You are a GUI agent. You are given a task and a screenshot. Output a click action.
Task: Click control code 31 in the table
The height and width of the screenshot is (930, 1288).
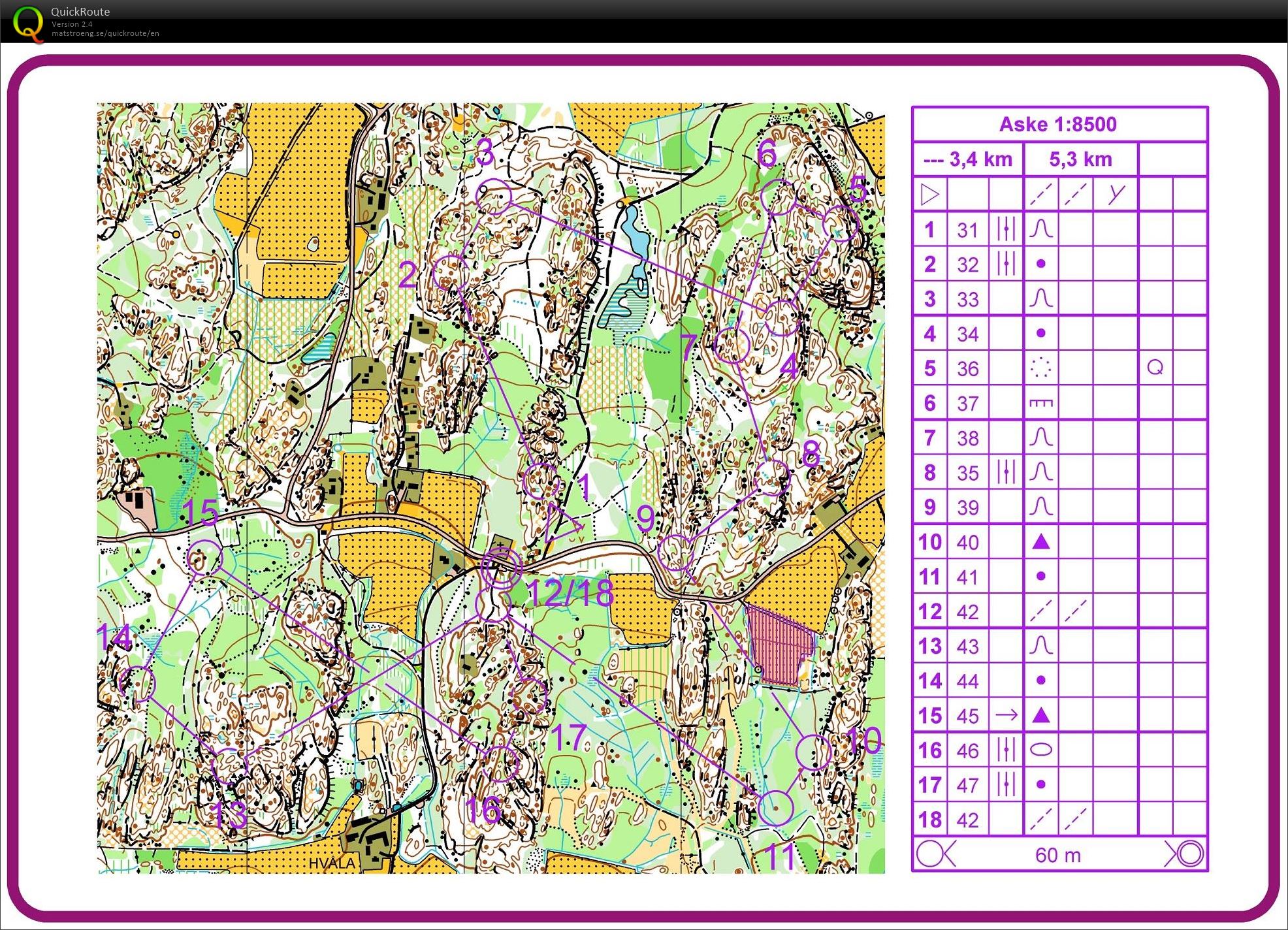[968, 230]
